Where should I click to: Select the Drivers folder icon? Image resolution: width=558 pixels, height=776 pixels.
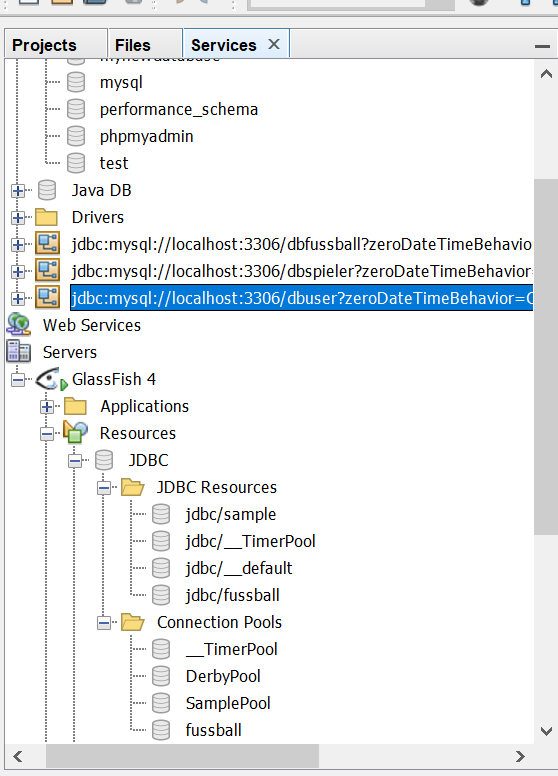coord(47,217)
